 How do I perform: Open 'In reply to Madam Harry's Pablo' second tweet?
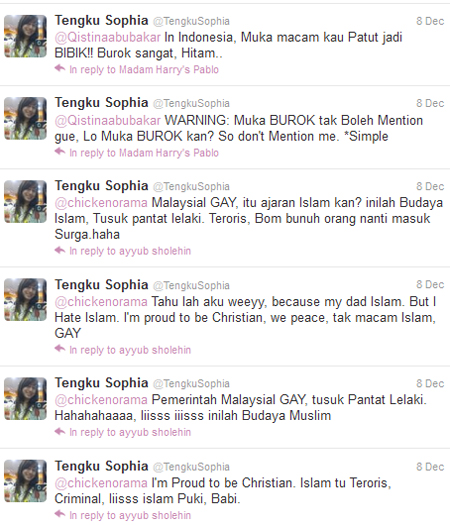click(x=144, y=153)
